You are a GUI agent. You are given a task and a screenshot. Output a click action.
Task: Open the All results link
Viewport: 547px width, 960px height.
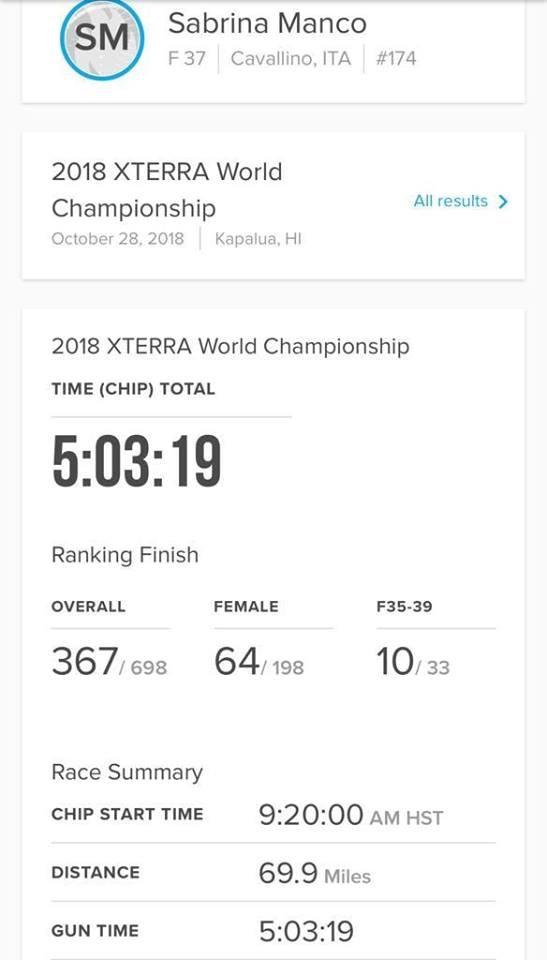tap(461, 201)
